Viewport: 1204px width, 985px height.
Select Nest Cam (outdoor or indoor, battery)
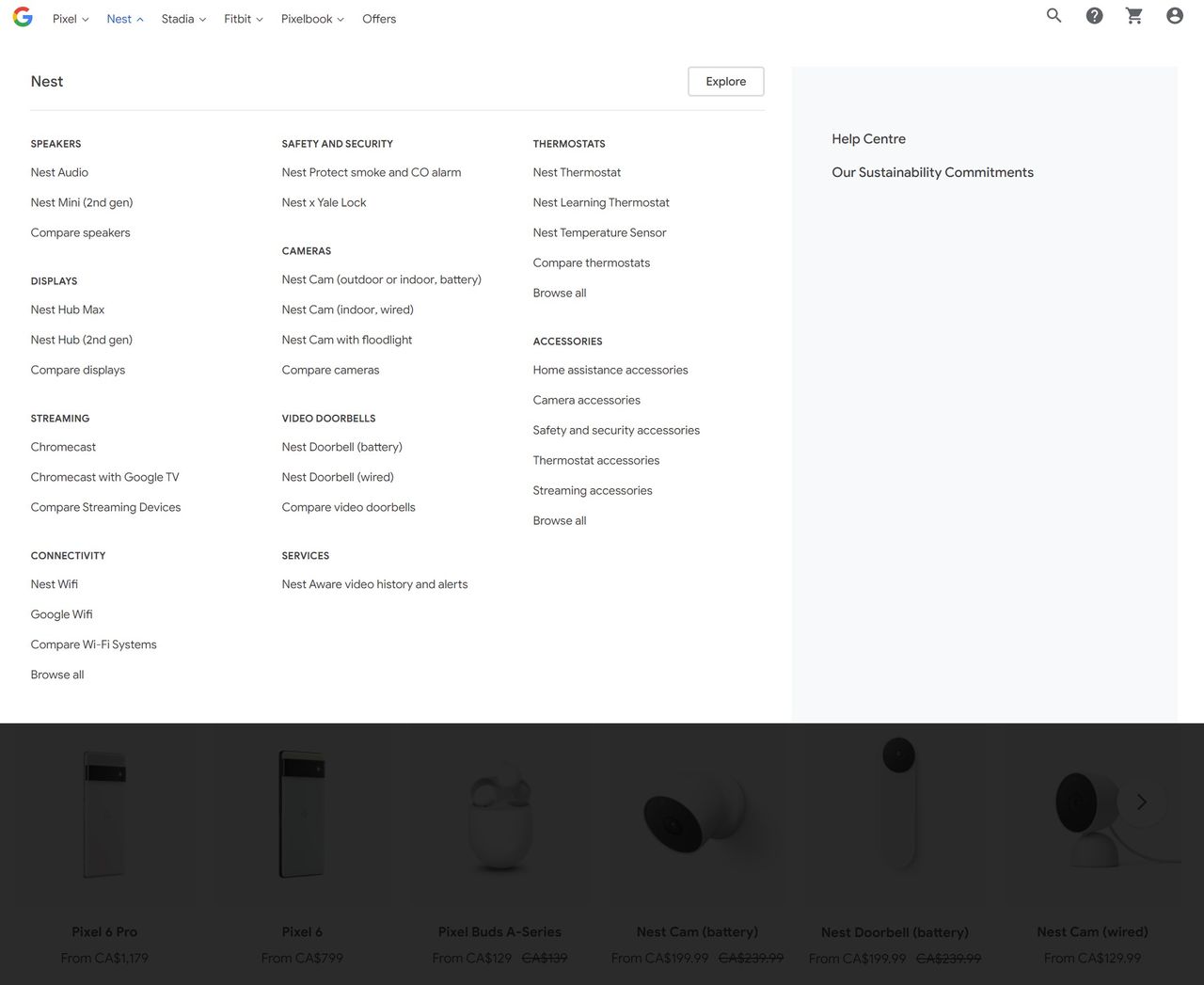point(381,279)
